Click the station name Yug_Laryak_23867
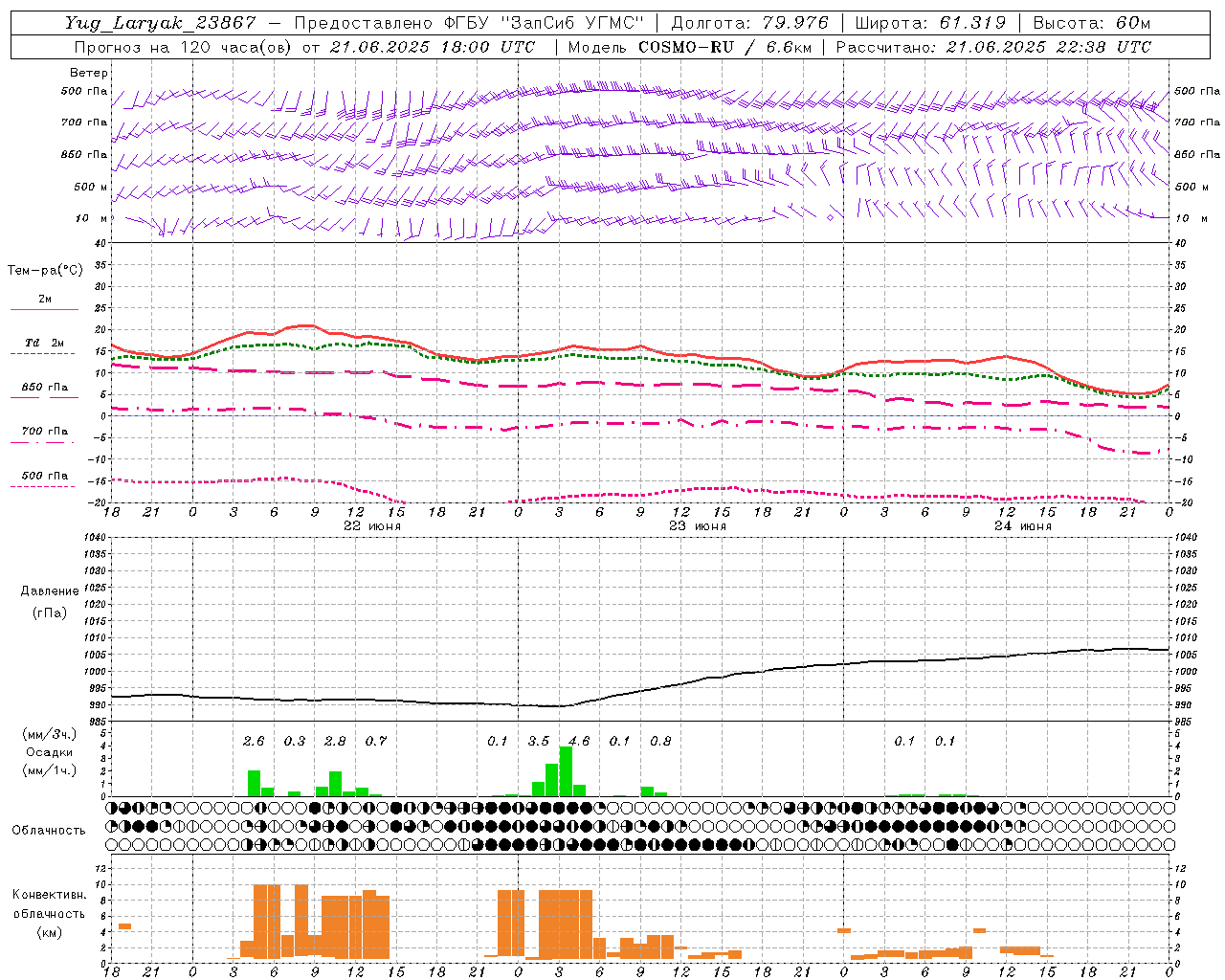 pyautogui.click(x=161, y=23)
